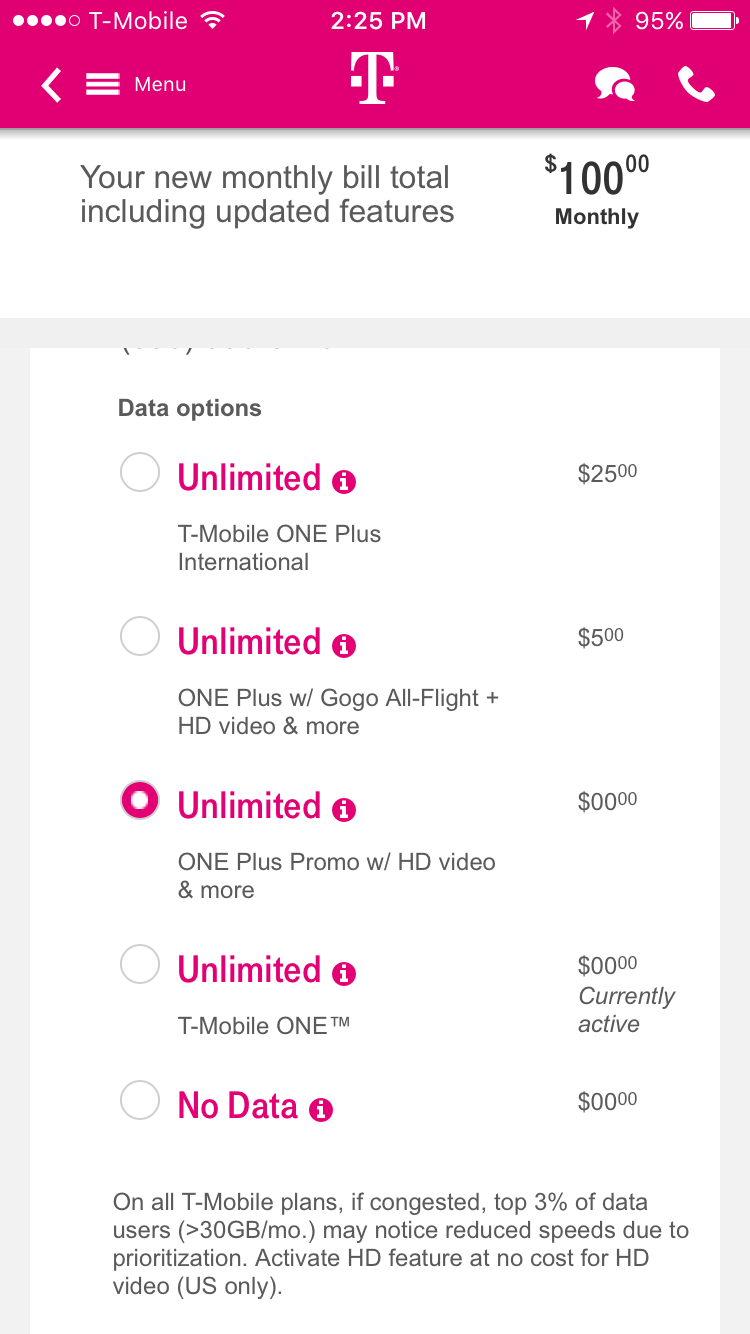Tap the No Data option title
The height and width of the screenshot is (1334, 750).
coord(238,1106)
